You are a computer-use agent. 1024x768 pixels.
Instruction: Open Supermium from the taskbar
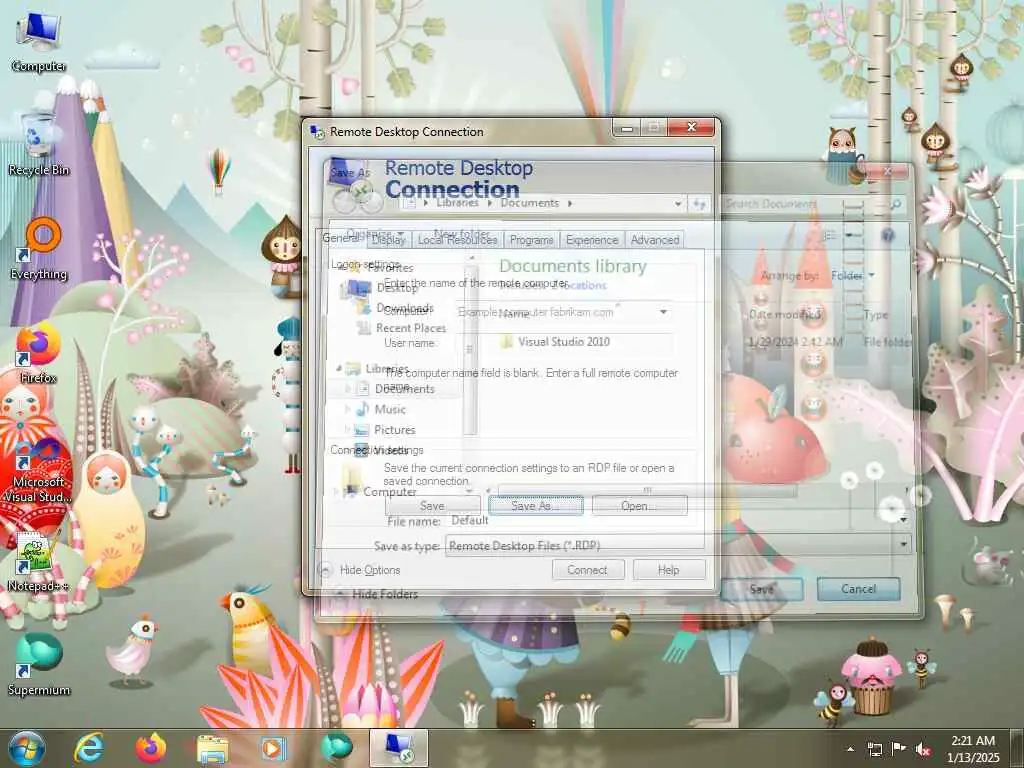pyautogui.click(x=336, y=748)
